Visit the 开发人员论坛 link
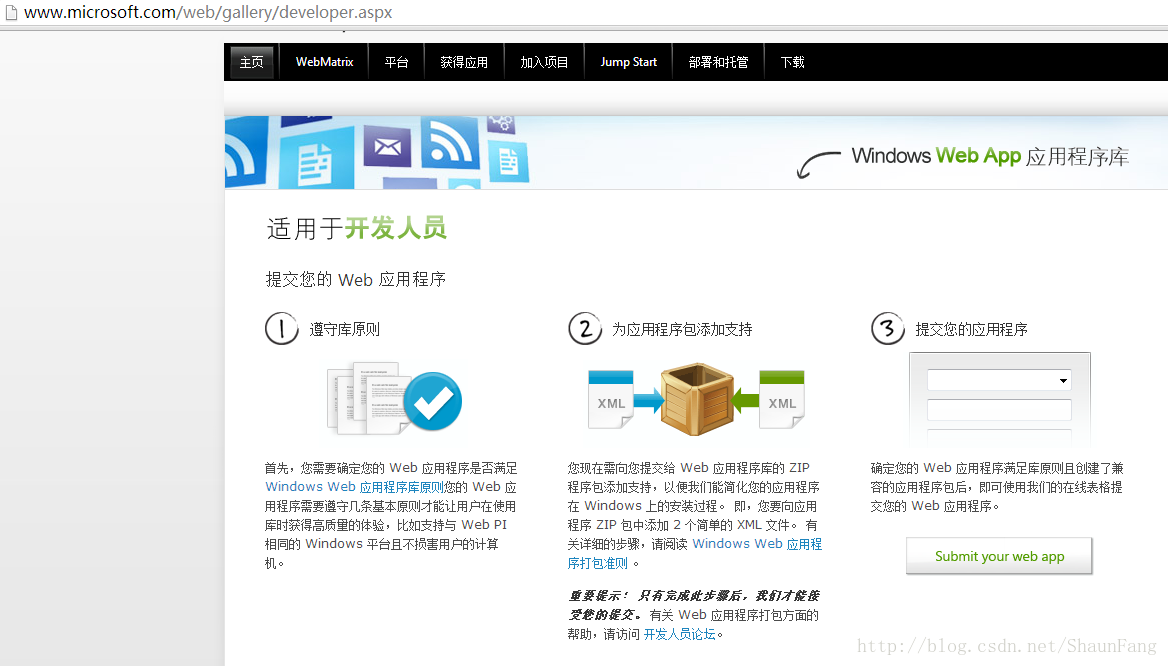Screen dimensions: 1168x666 coord(679,634)
